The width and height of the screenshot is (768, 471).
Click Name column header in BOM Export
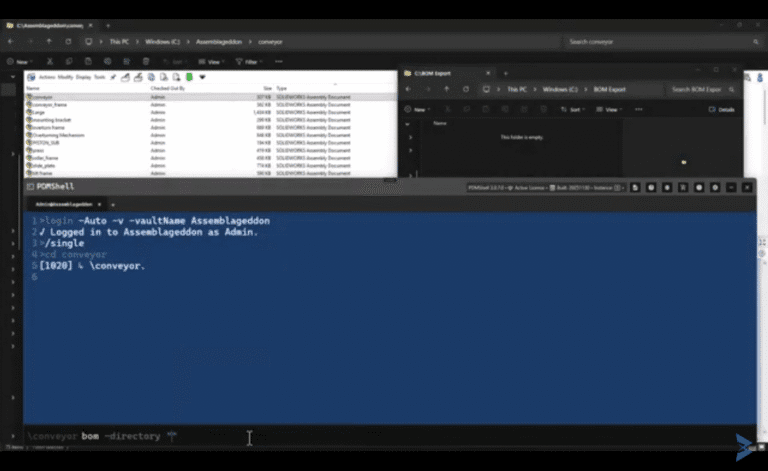440,123
